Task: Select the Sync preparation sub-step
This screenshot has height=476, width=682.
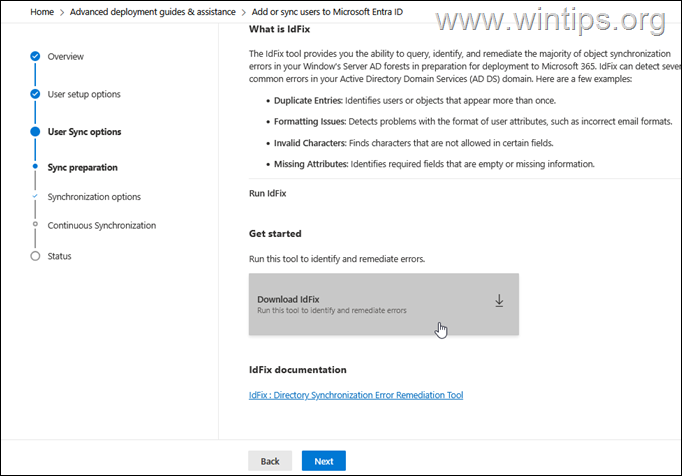Action: click(83, 168)
